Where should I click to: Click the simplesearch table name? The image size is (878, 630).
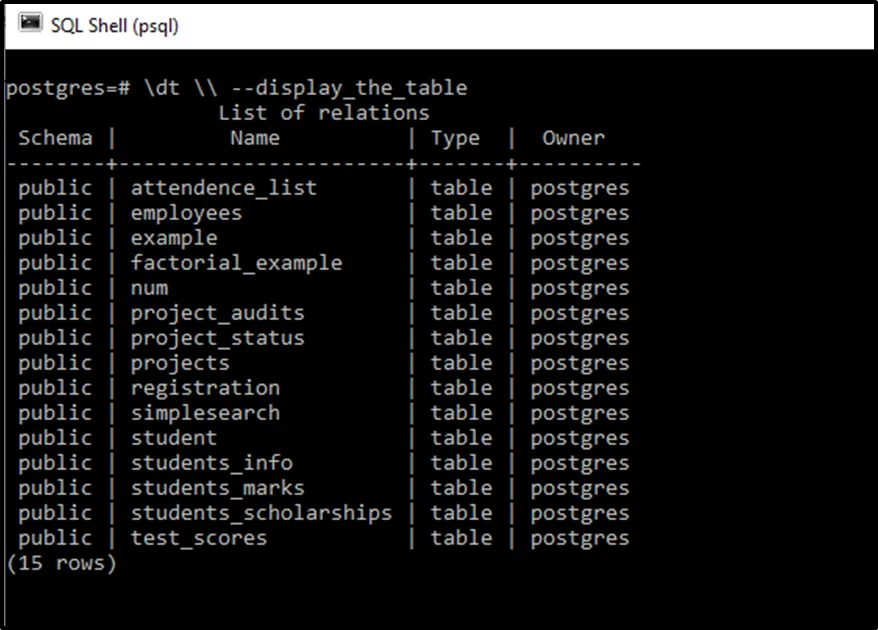click(x=205, y=413)
